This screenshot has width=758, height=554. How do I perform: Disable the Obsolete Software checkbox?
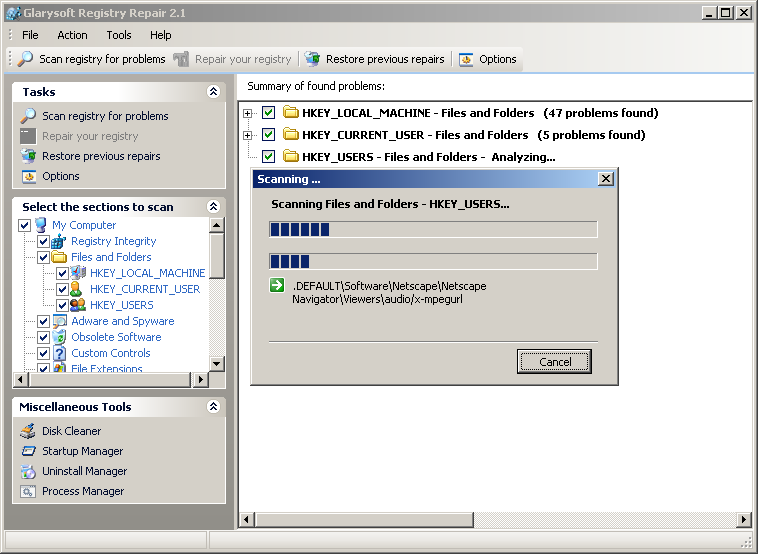coord(44,337)
